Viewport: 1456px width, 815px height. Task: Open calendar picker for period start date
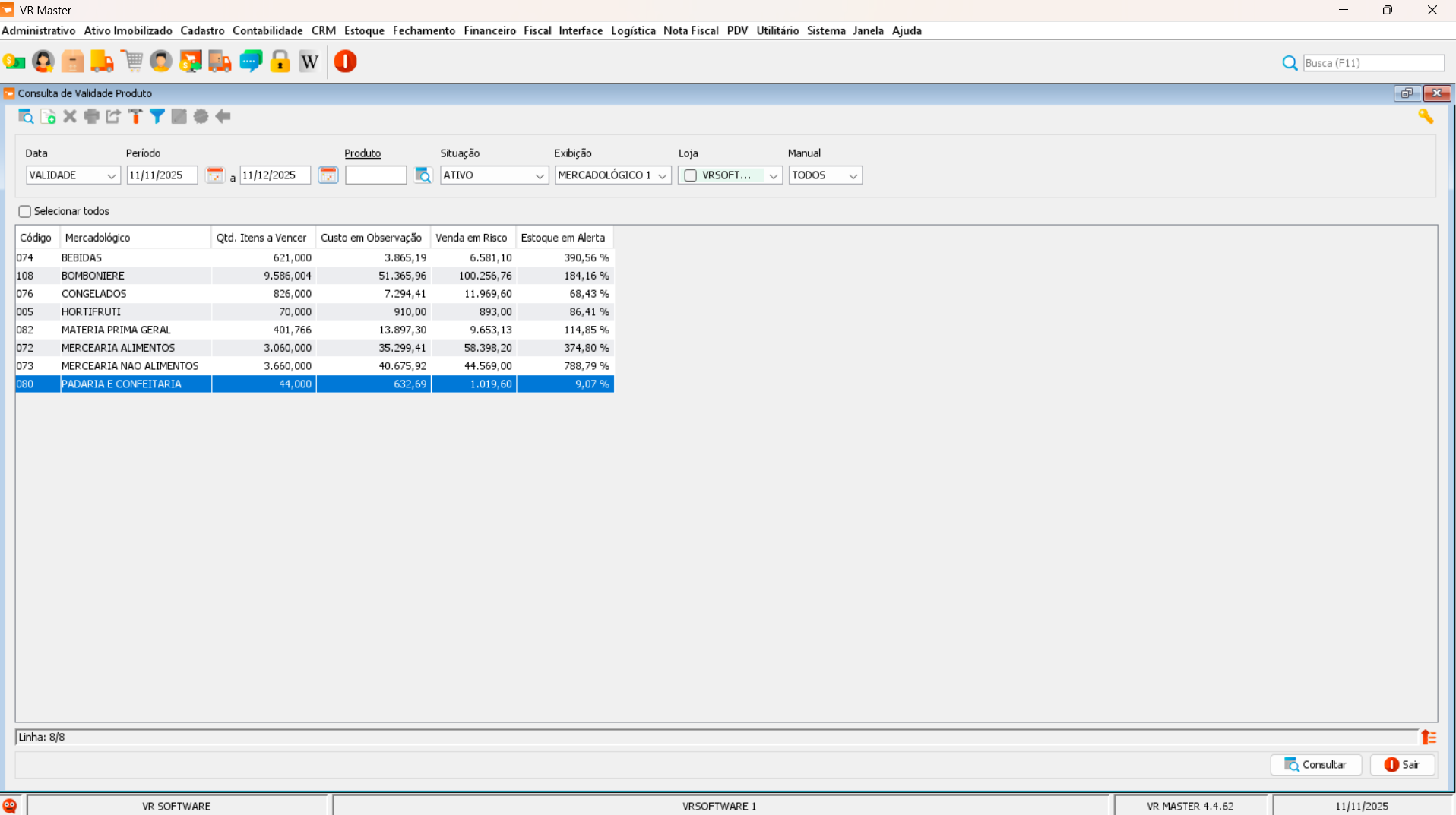[215, 175]
